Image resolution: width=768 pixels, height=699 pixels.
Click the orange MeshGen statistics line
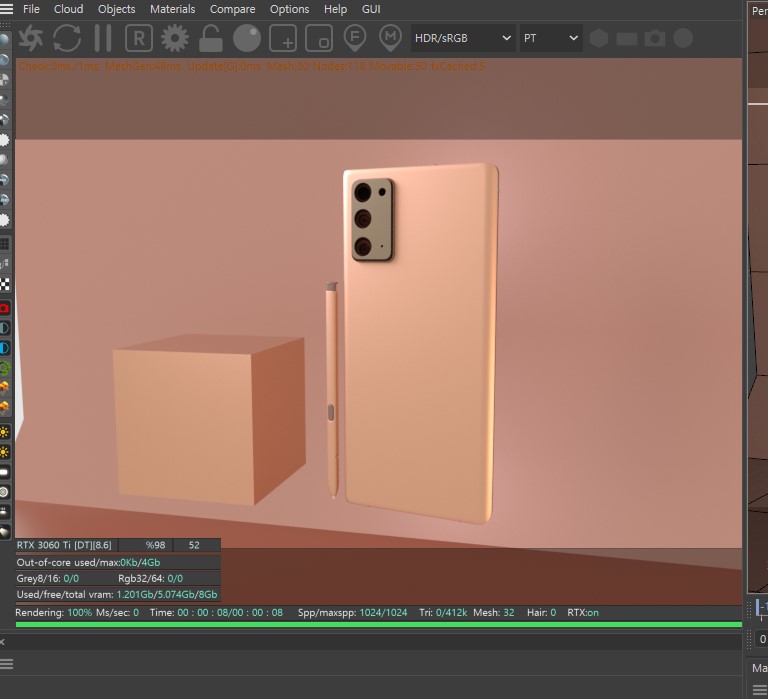click(x=251, y=66)
